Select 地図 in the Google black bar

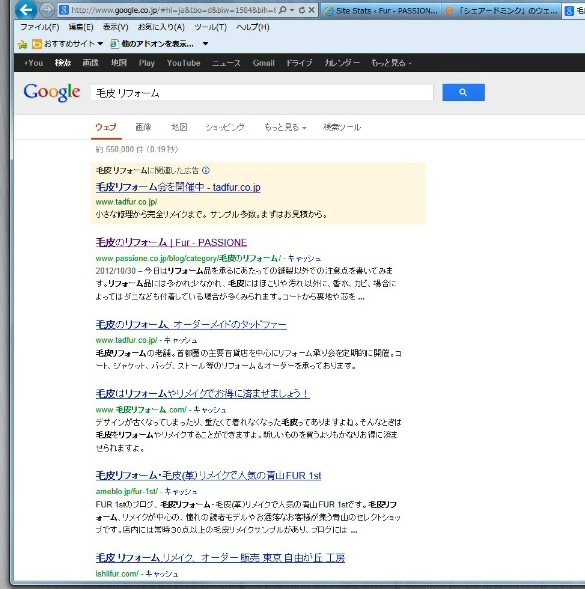119,63
